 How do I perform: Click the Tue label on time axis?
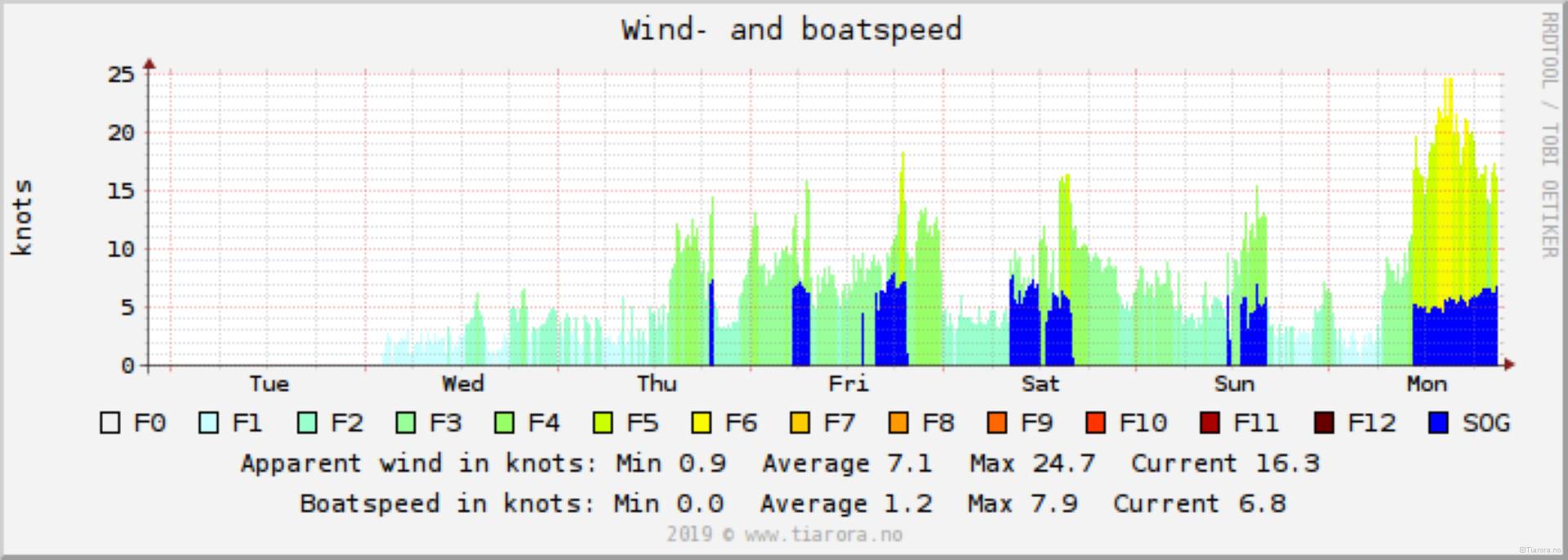[x=269, y=384]
